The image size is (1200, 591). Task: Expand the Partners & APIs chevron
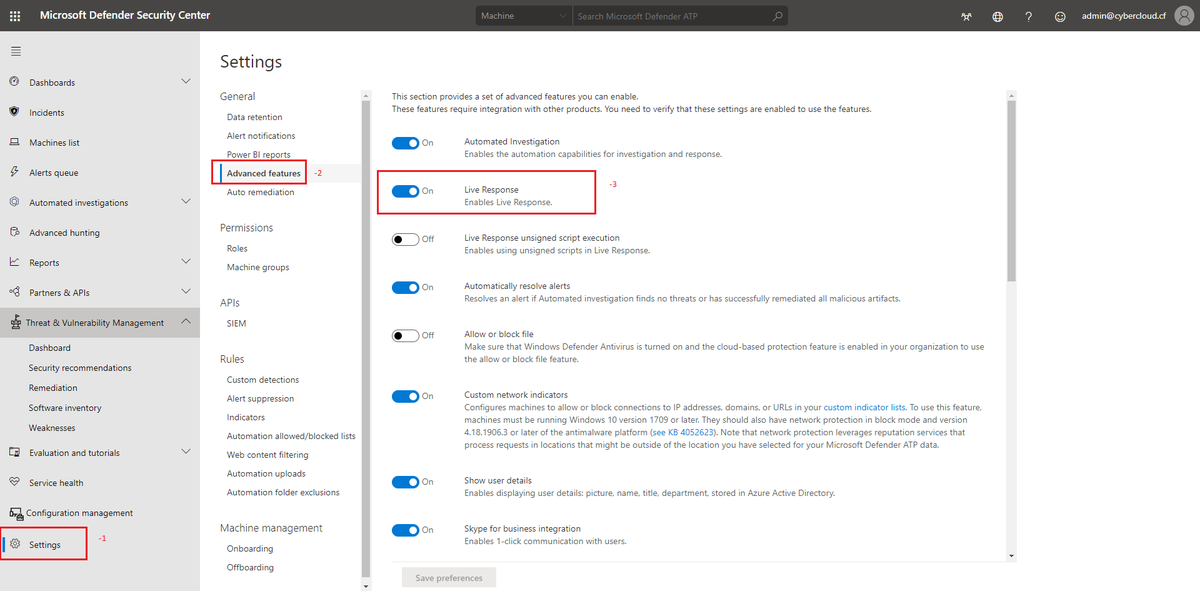click(x=185, y=291)
